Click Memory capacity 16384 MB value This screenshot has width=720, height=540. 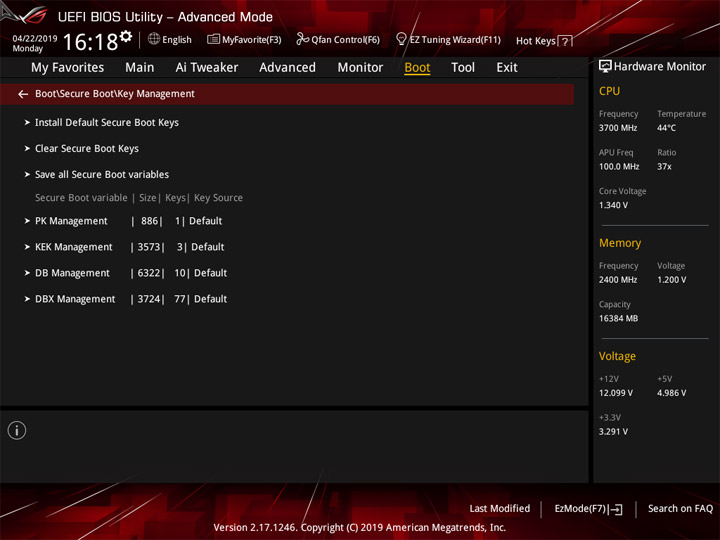pos(619,319)
